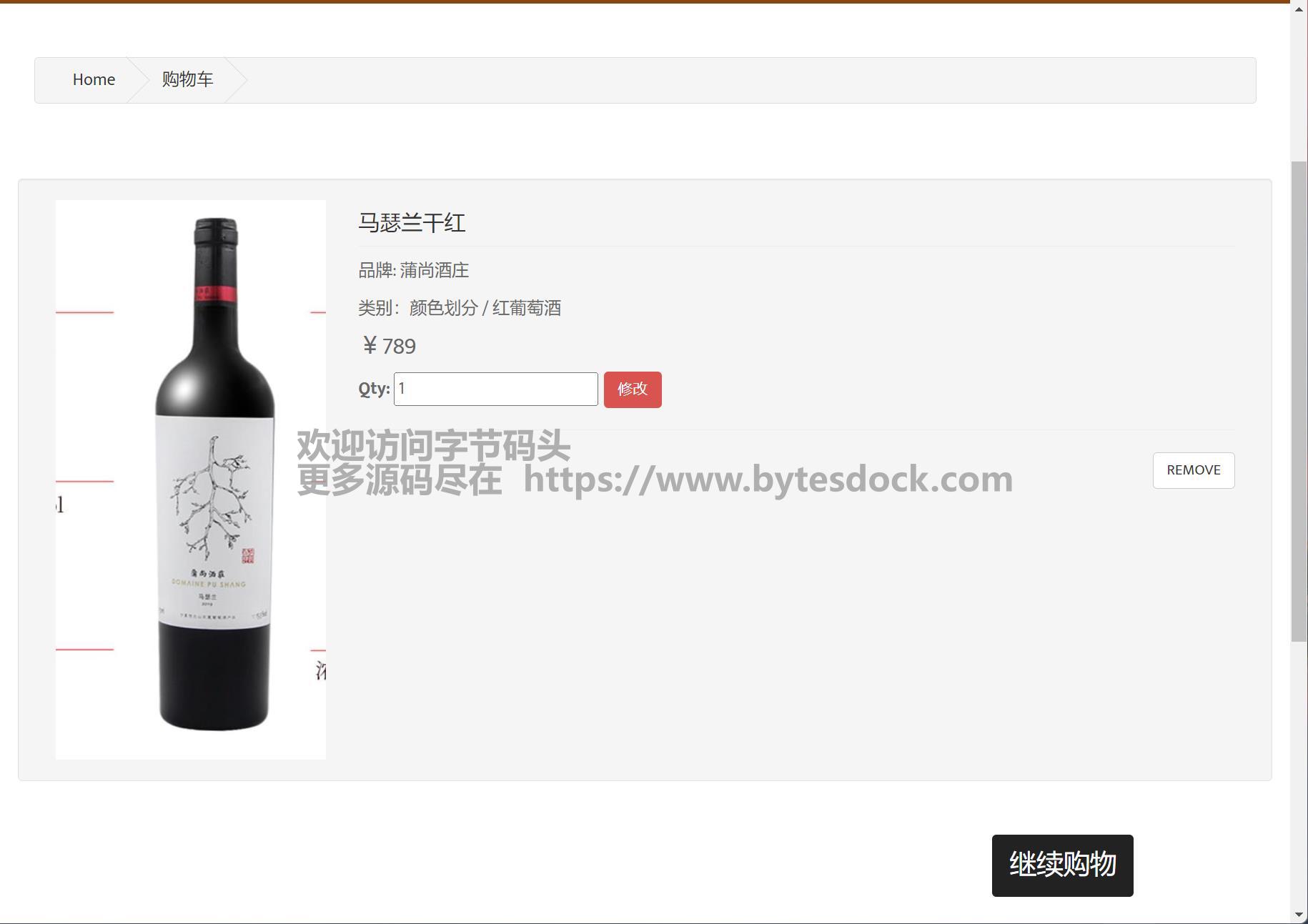Remove the item with the REMOVE button
Screen dimensions: 1308x924
click(1194, 470)
